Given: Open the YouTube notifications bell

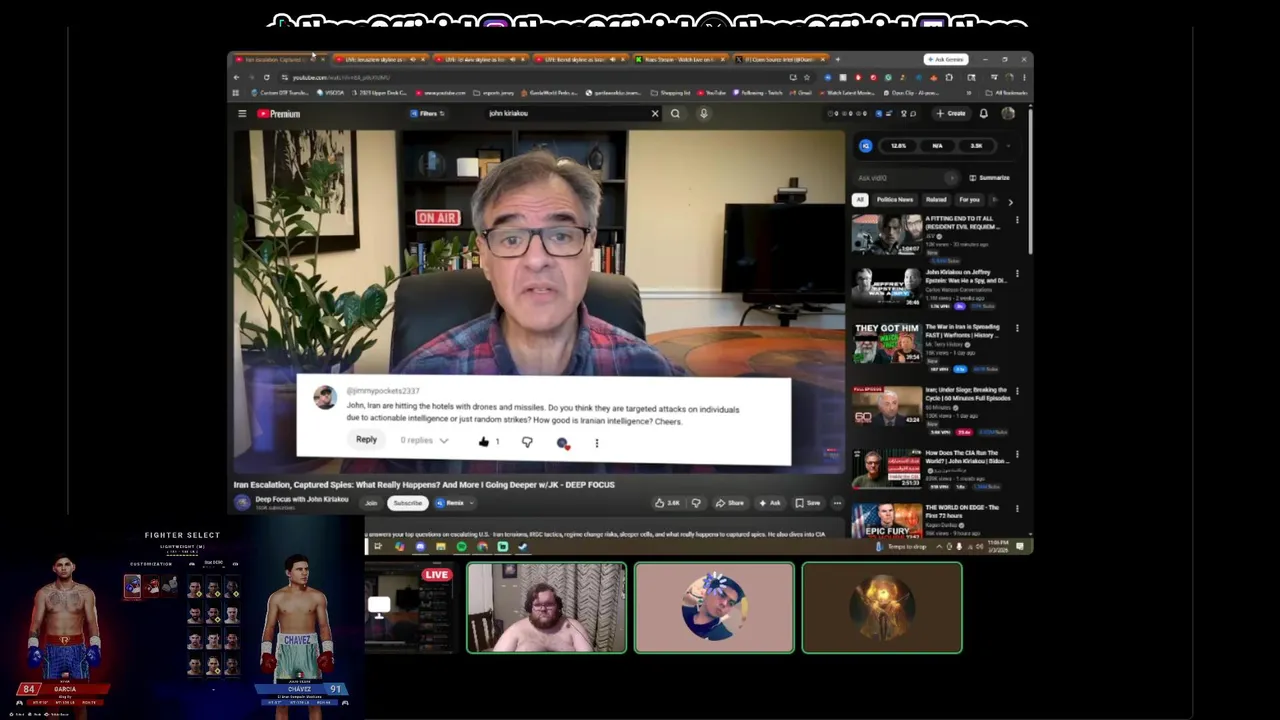Looking at the screenshot, I should click(984, 114).
